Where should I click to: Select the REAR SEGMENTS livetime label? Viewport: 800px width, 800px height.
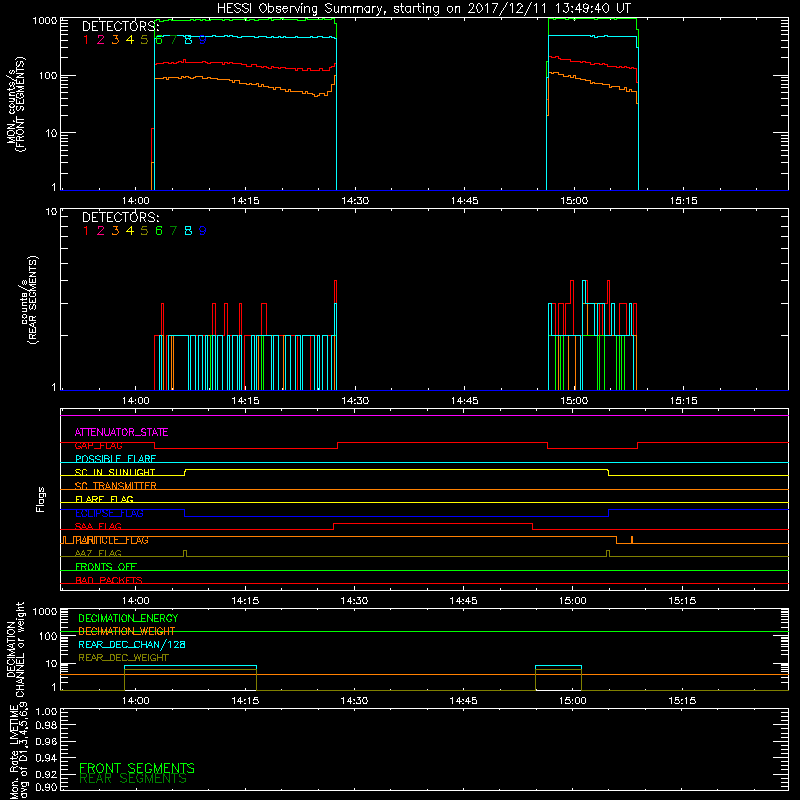click(133, 779)
